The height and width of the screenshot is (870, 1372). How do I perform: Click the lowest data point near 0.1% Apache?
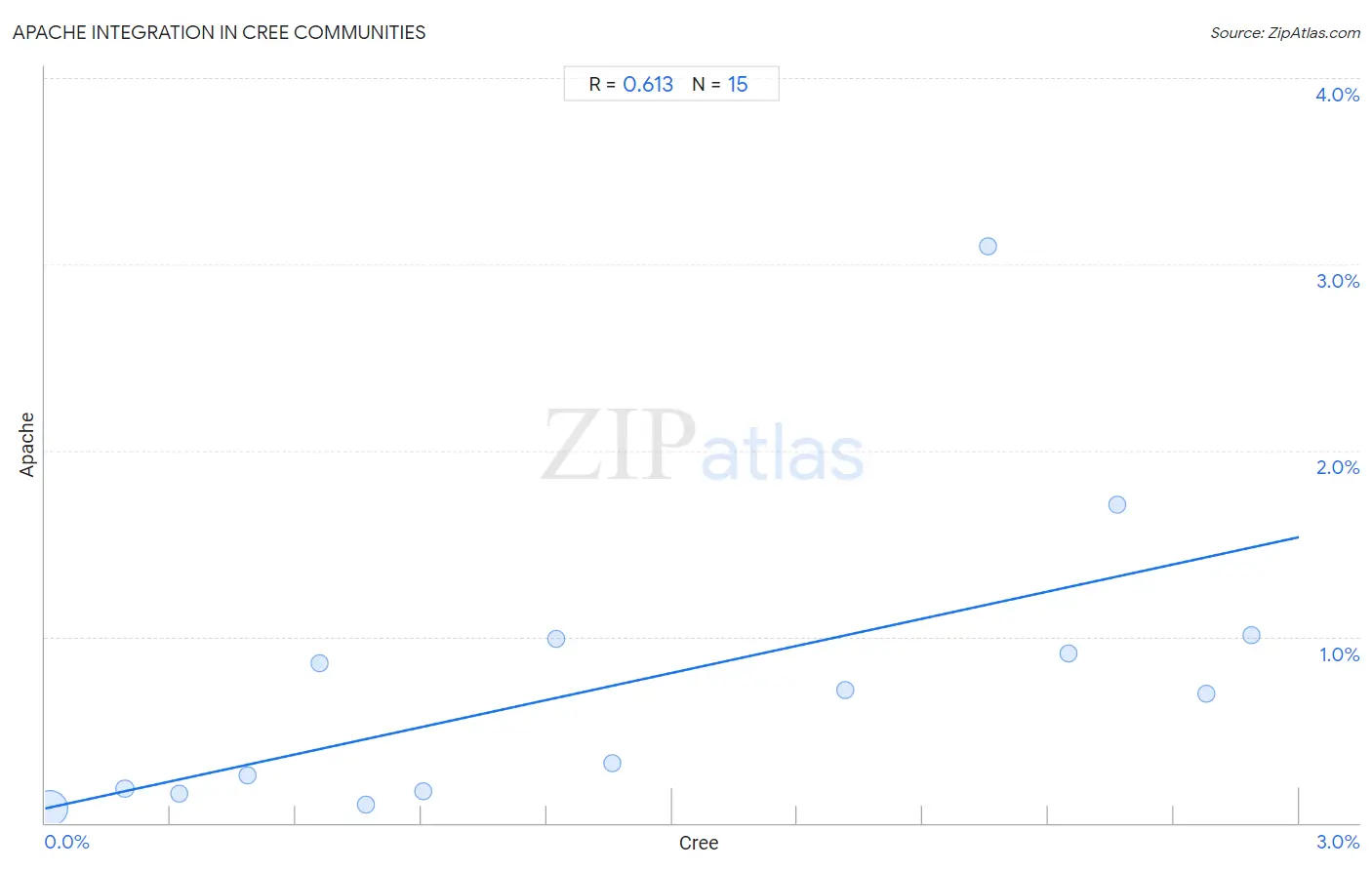pos(366,805)
